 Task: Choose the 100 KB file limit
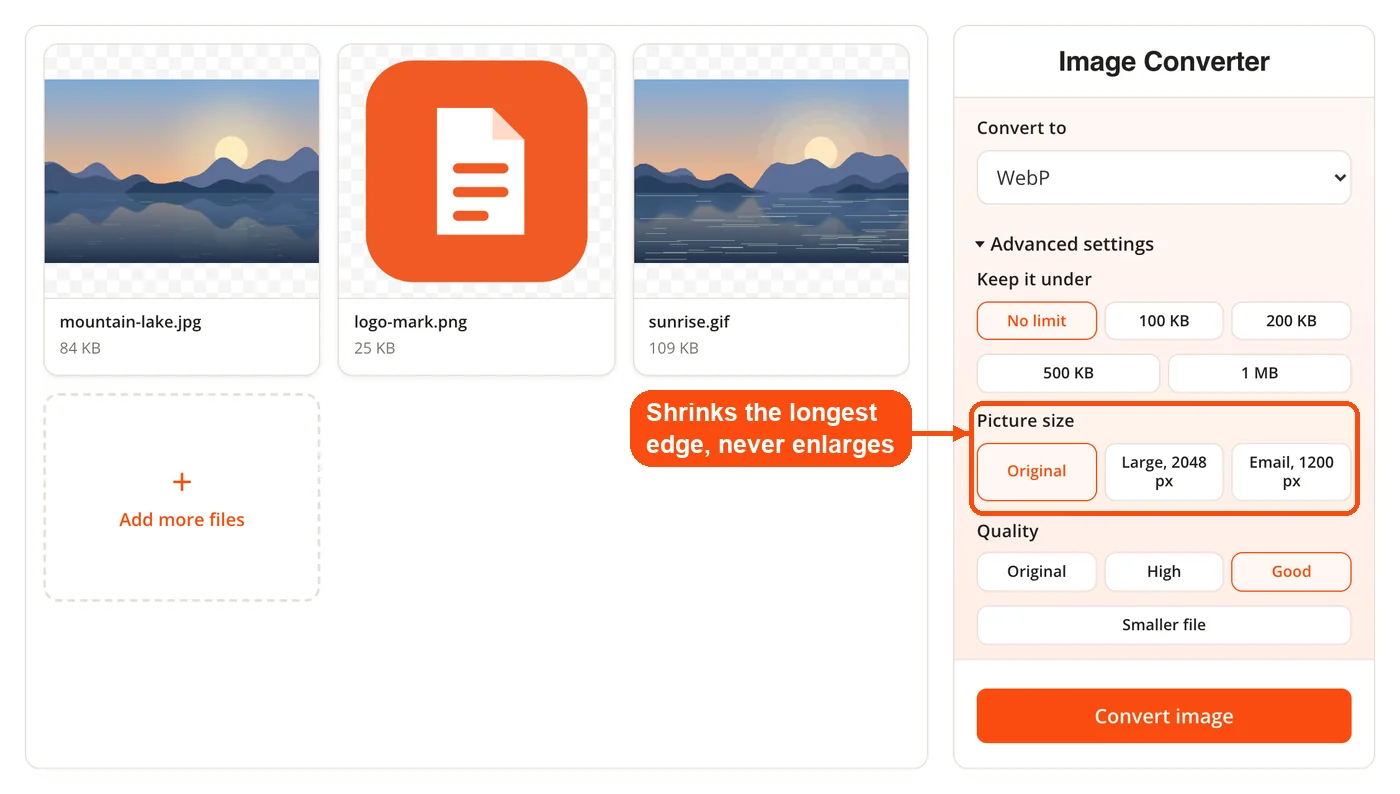[1164, 321]
